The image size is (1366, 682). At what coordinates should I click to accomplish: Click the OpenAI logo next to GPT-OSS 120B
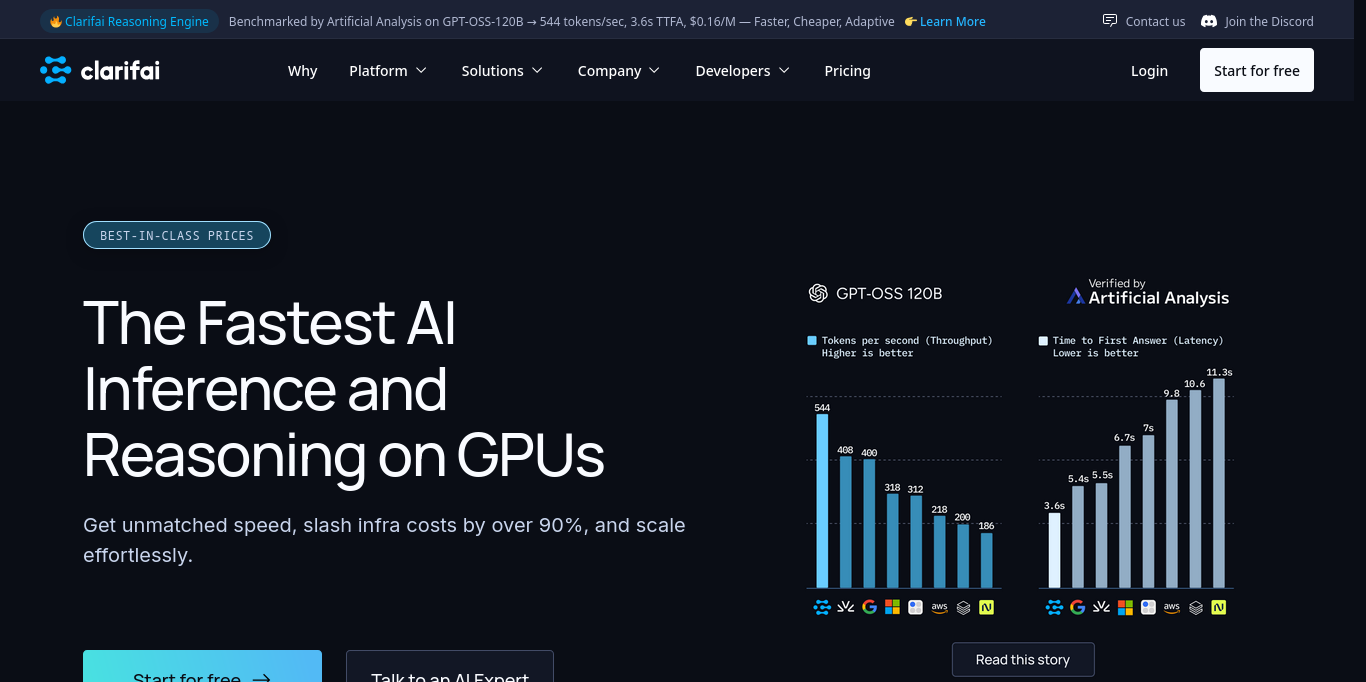coord(817,293)
